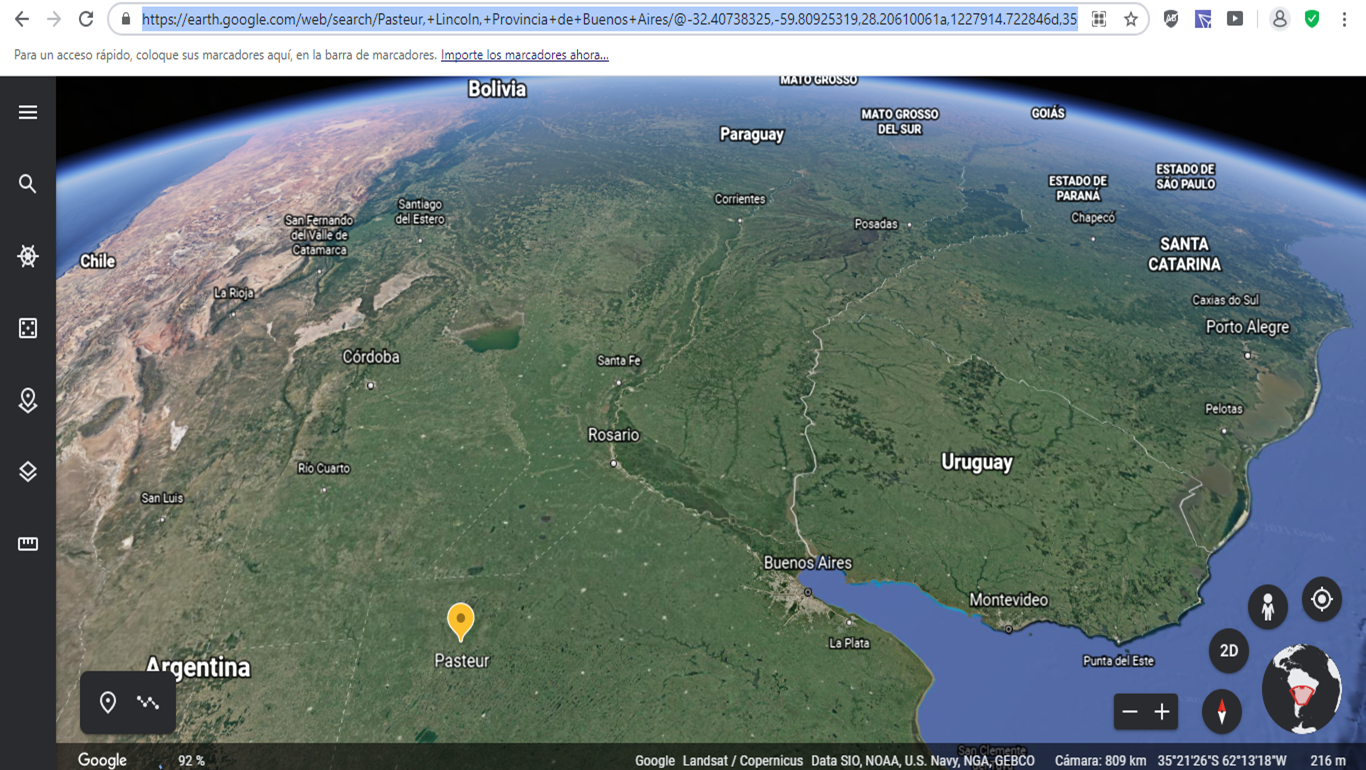
Task: Click the Caxias do Sul label
Action: click(1226, 300)
